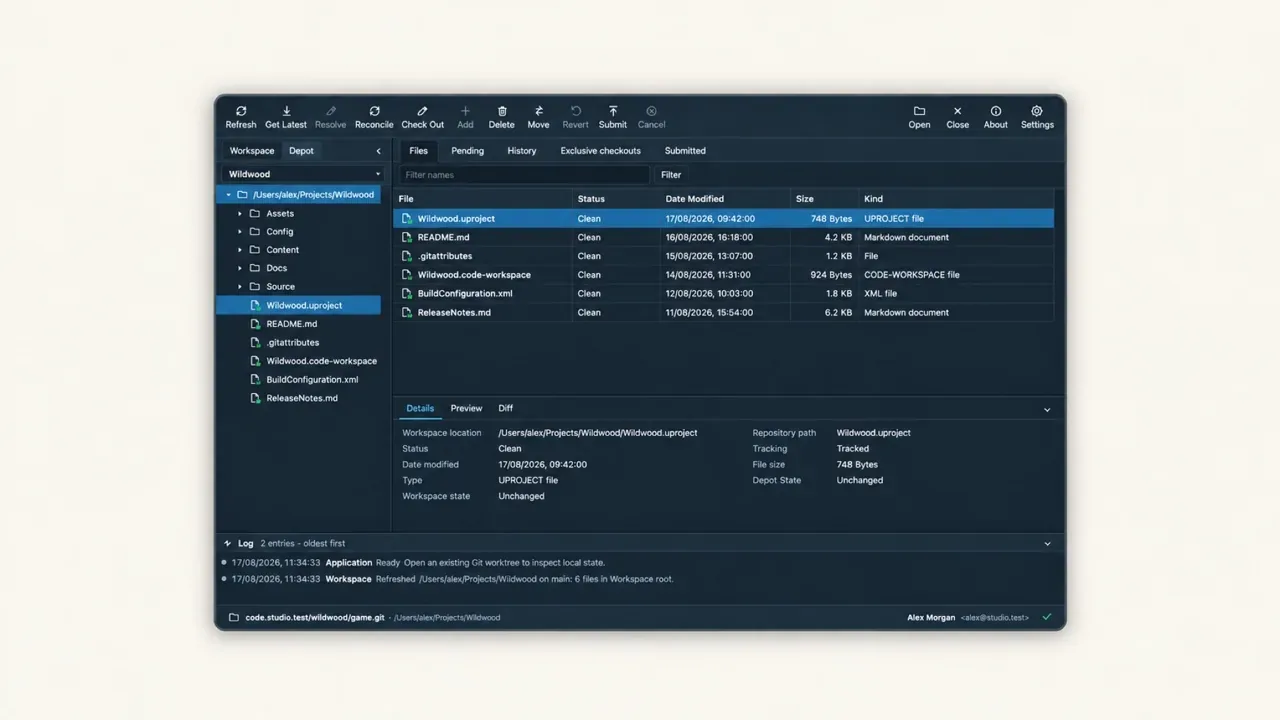The width and height of the screenshot is (1280, 720).
Task: Click code.studio.test/wildwood/game.git in status bar
Action: pyautogui.click(x=315, y=617)
